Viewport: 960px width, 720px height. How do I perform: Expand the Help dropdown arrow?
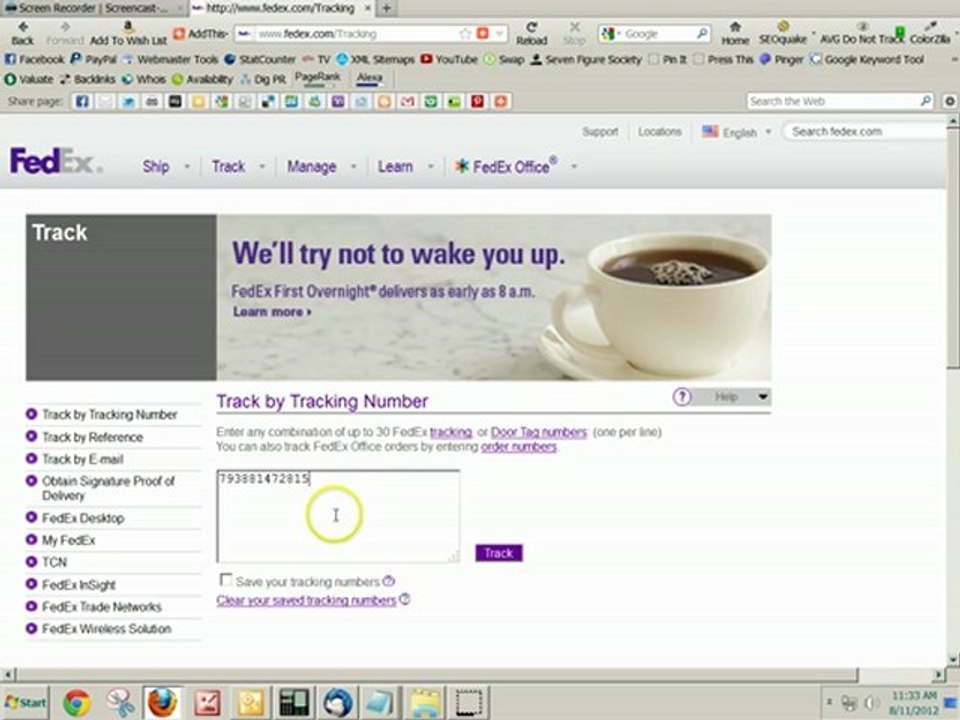tap(763, 397)
